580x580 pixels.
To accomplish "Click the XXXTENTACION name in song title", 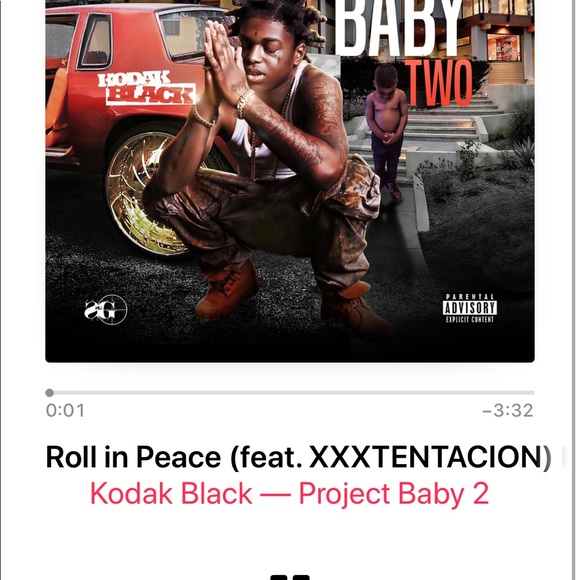I will click(426, 457).
